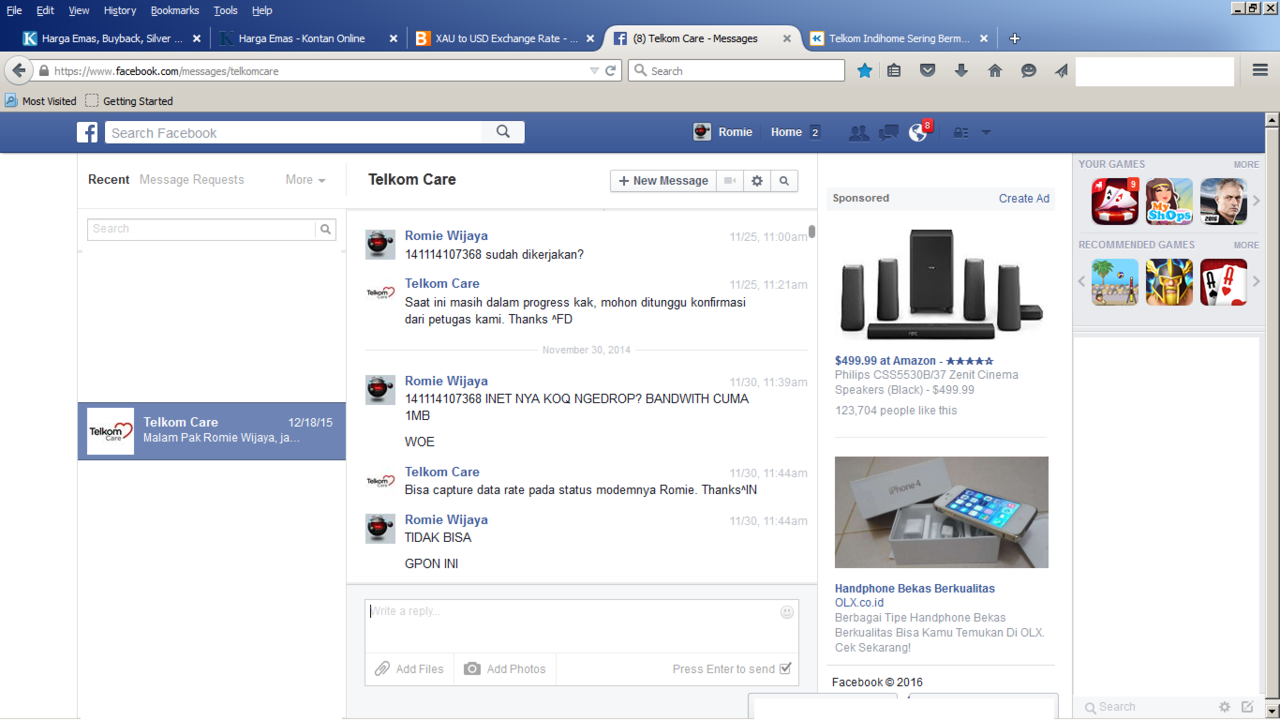Click the Facebook search magnifier button
The width and height of the screenshot is (1280, 720).
(503, 132)
